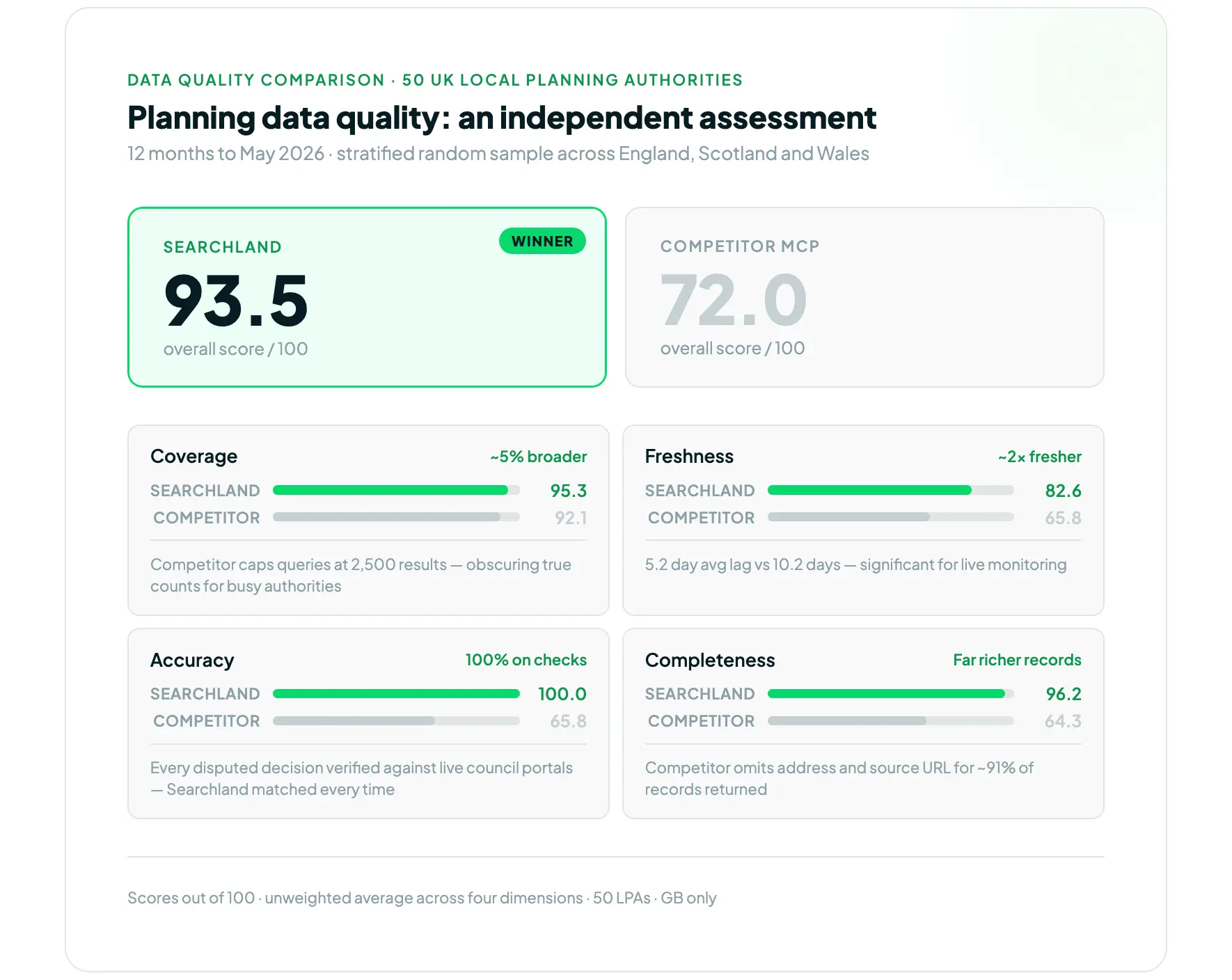The height and width of the screenshot is (980, 1232).
Task: Click the Completeness section title
Action: coord(710,660)
